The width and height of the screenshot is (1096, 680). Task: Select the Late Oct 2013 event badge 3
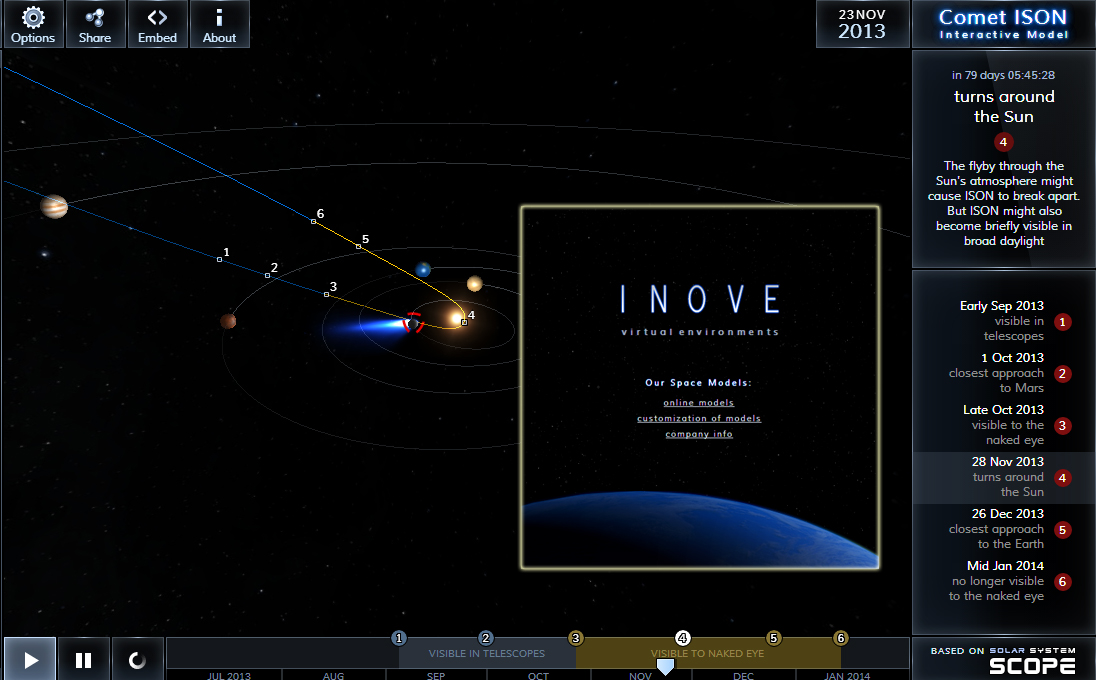pos(1062,426)
